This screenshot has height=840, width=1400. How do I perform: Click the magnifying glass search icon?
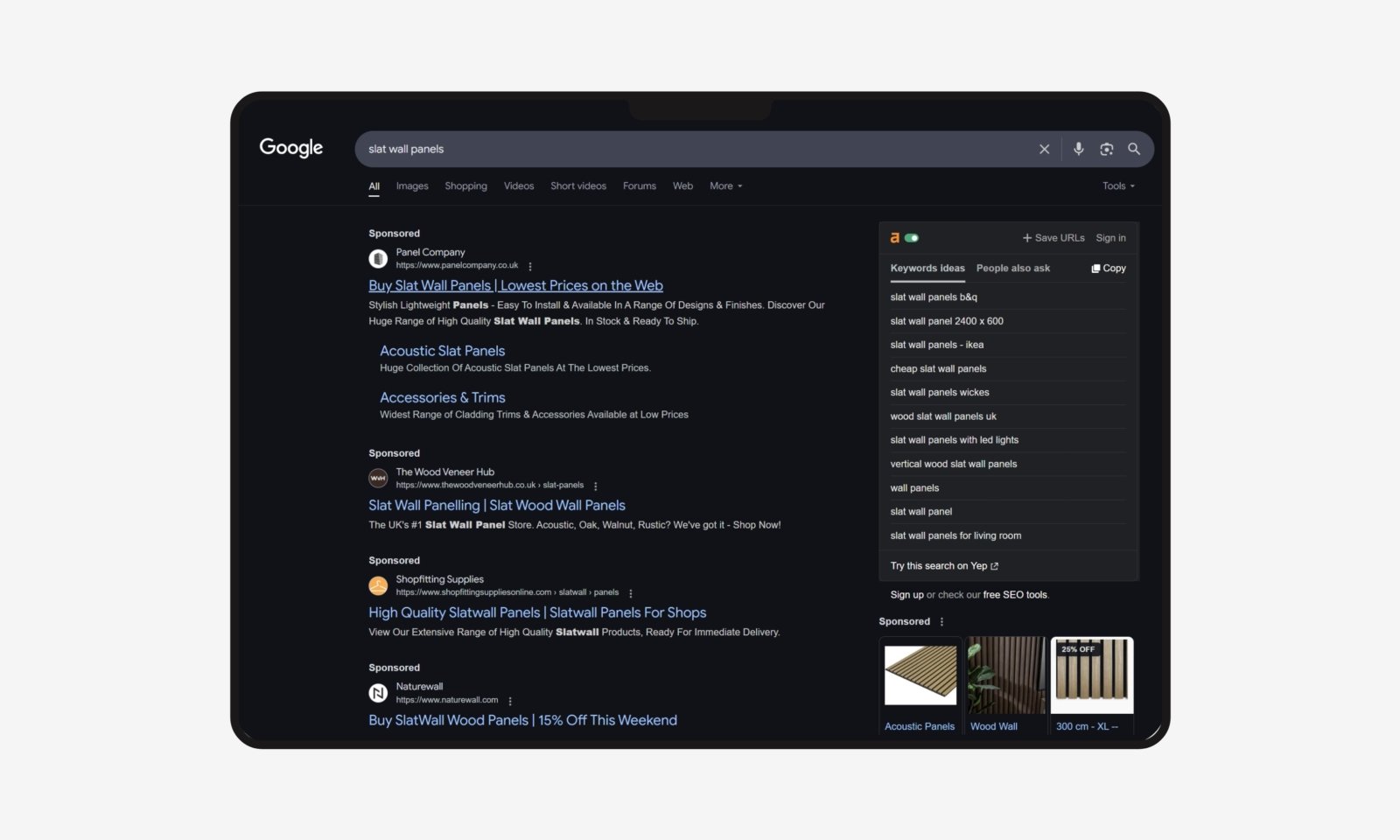coord(1134,149)
